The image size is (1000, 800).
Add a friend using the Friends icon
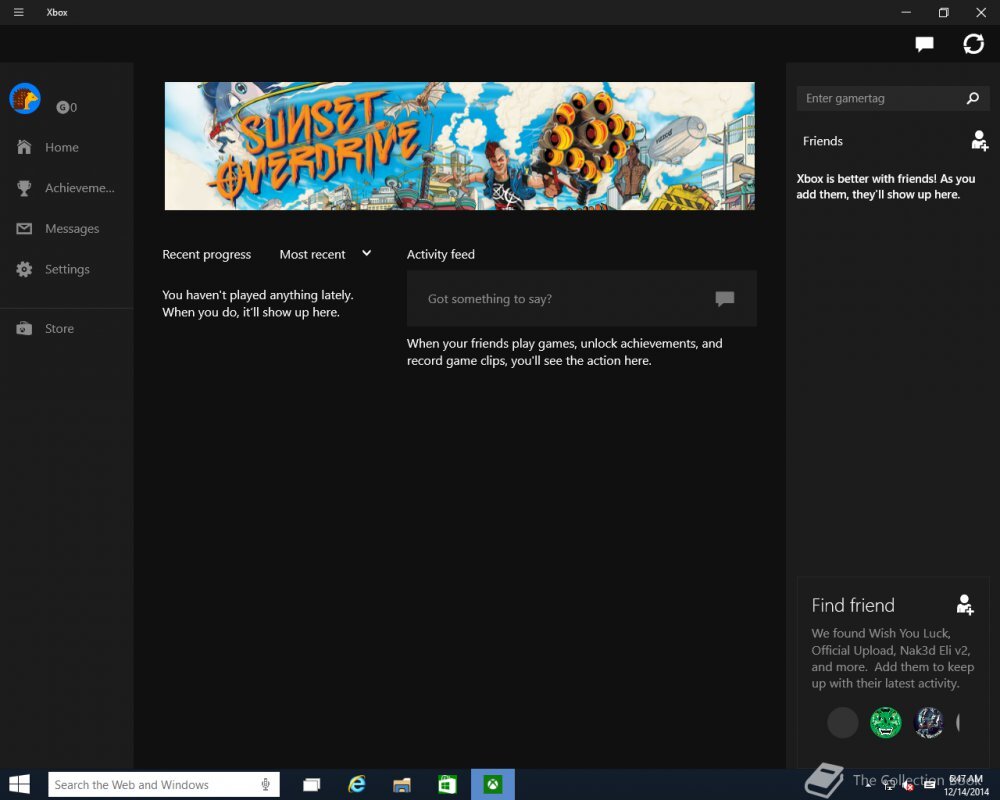(979, 141)
